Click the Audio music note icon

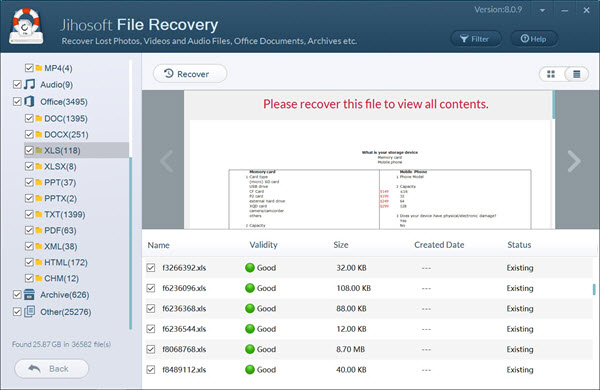29,84
